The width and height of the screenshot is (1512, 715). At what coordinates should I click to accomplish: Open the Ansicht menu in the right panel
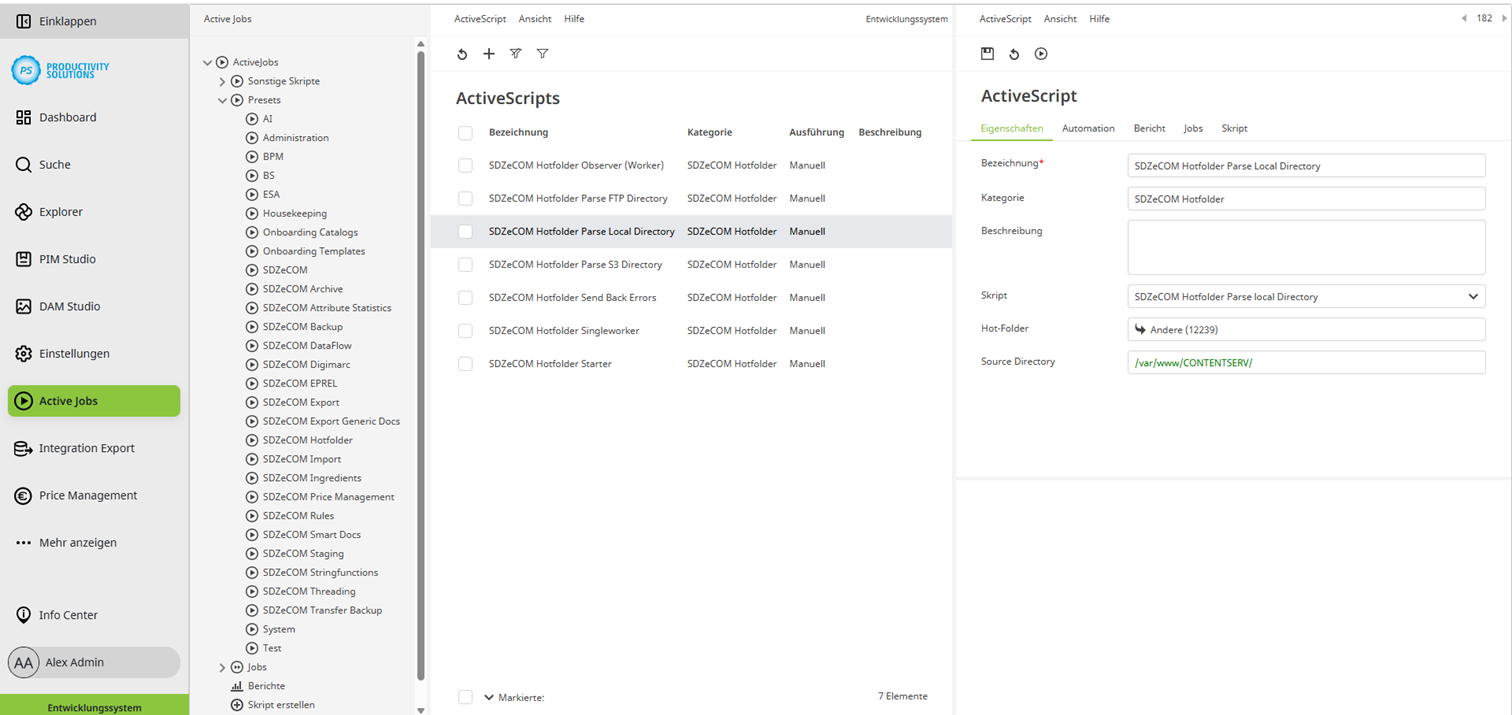pos(1060,18)
